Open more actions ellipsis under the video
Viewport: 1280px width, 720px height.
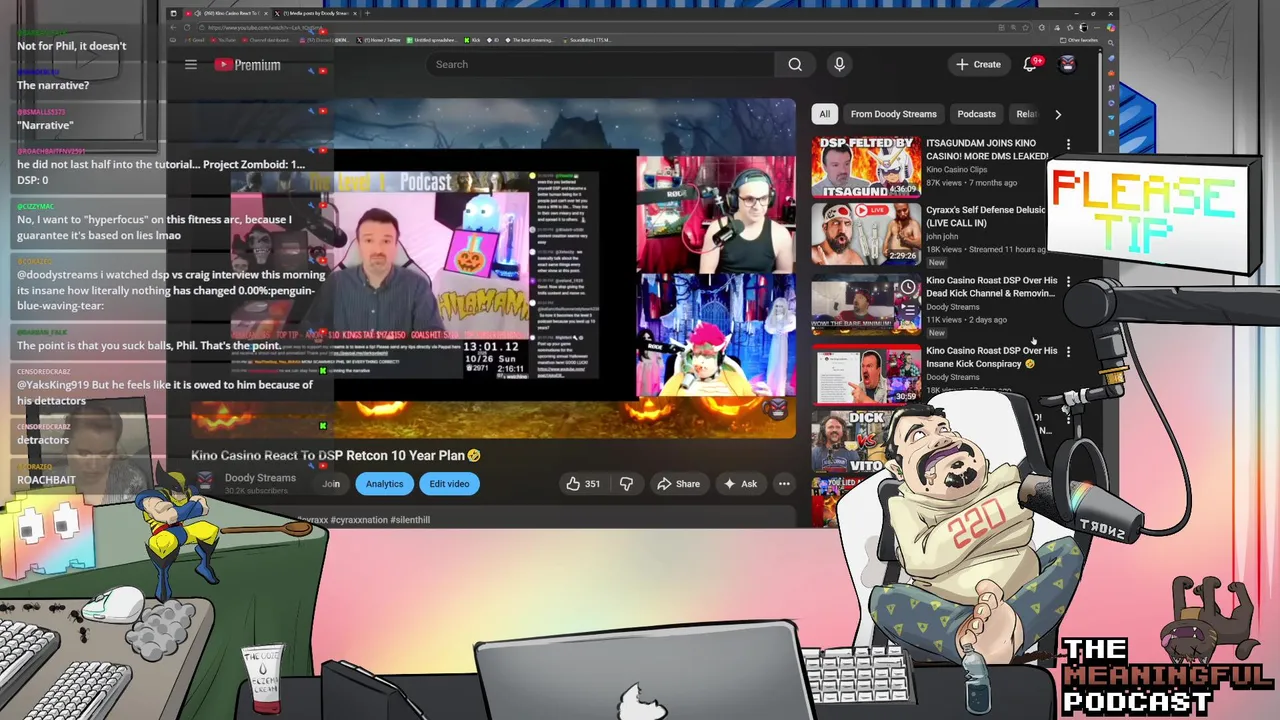tap(784, 484)
